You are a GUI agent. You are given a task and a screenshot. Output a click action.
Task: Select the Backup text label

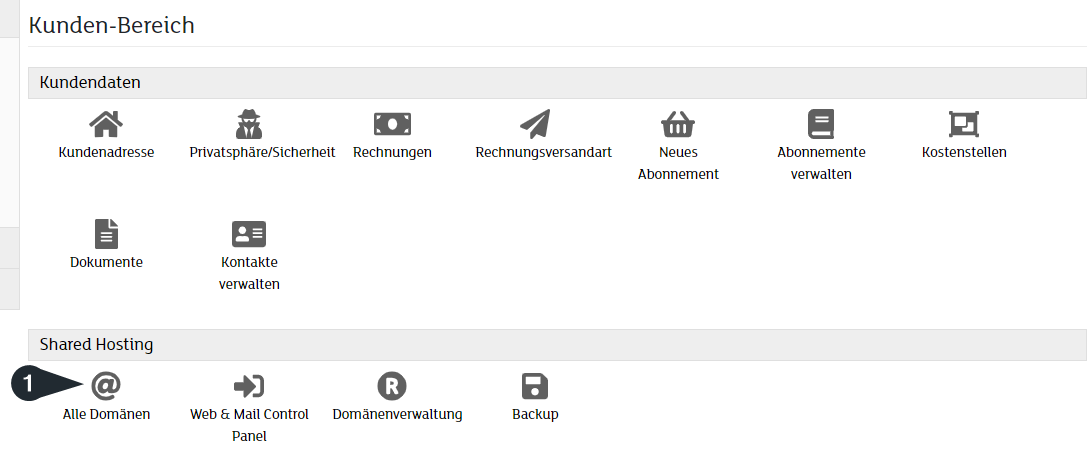pyautogui.click(x=535, y=414)
